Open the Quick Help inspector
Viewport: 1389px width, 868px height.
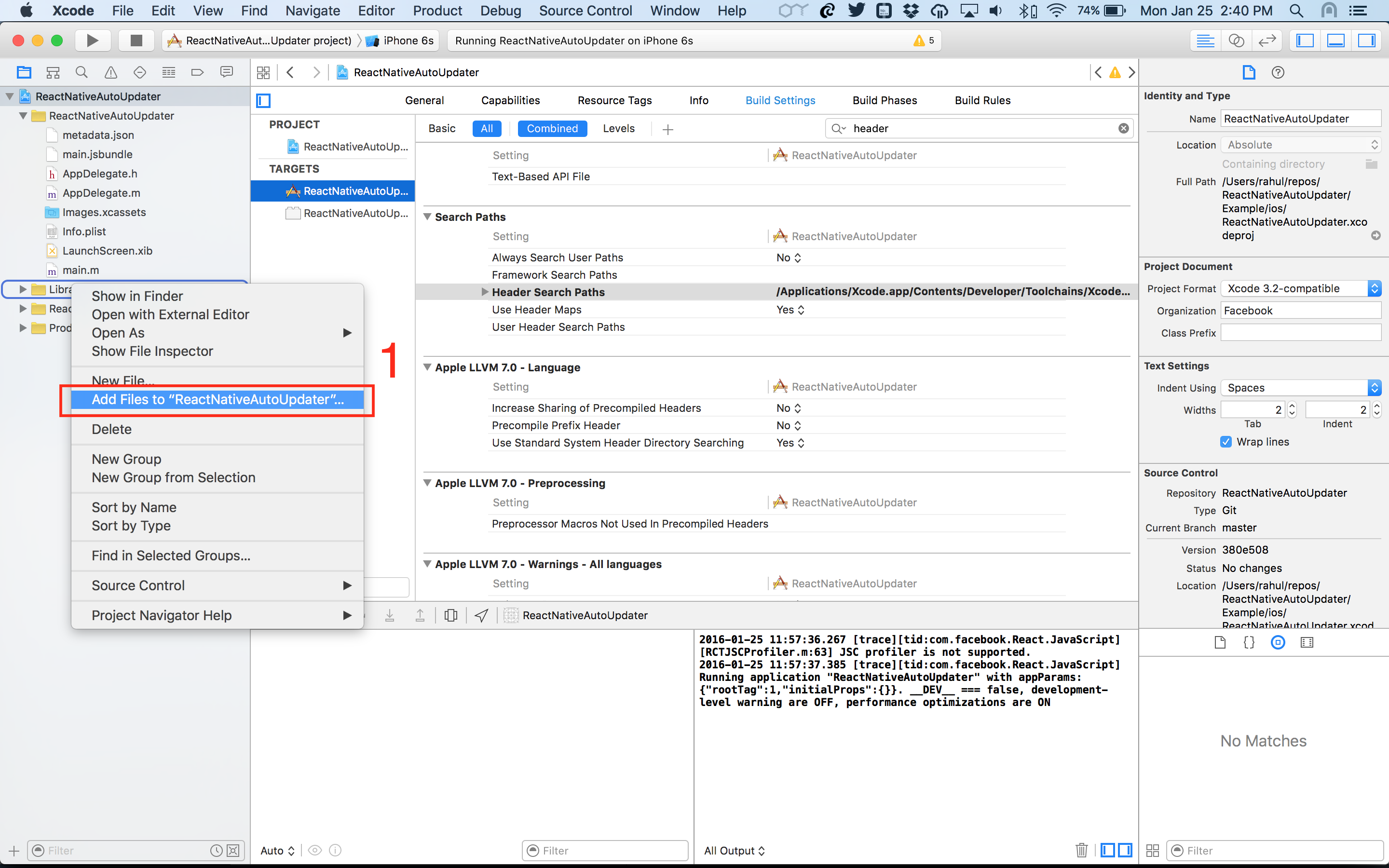pos(1278,72)
